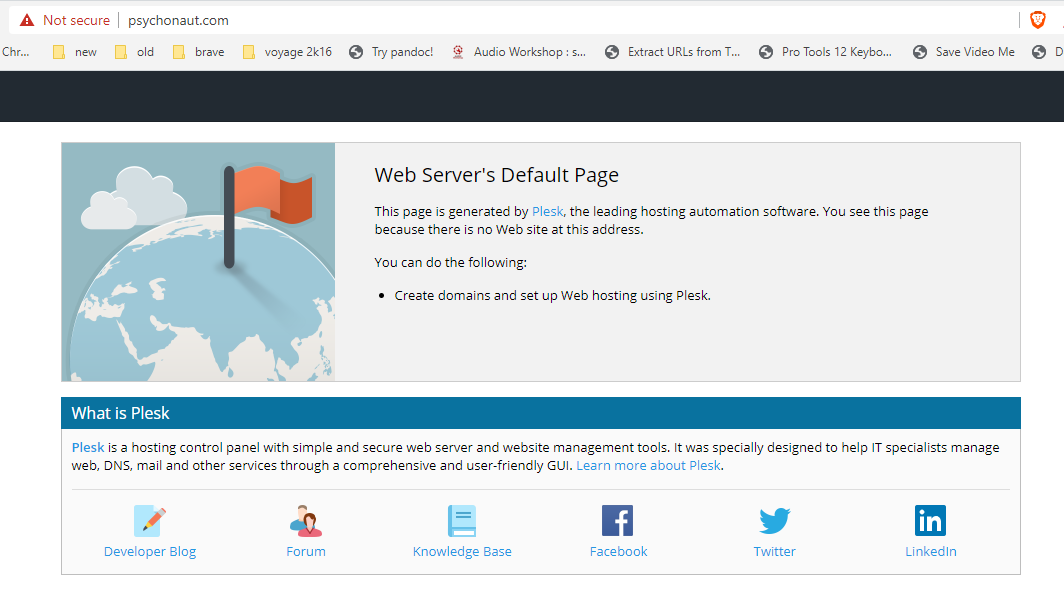Open the Pro Tools 12 Keybo... bookmark
This screenshot has height=598, width=1064.
tap(825, 52)
